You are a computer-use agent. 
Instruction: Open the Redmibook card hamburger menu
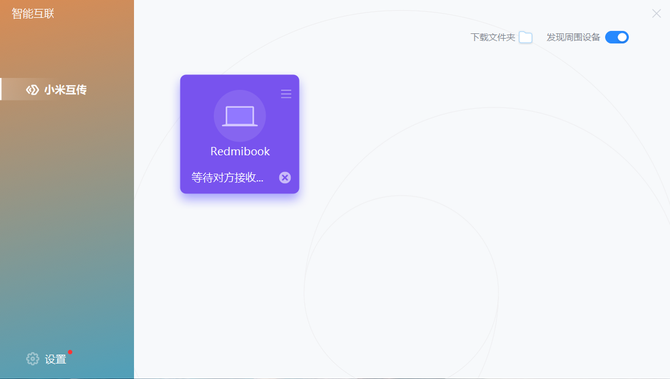tap(286, 94)
